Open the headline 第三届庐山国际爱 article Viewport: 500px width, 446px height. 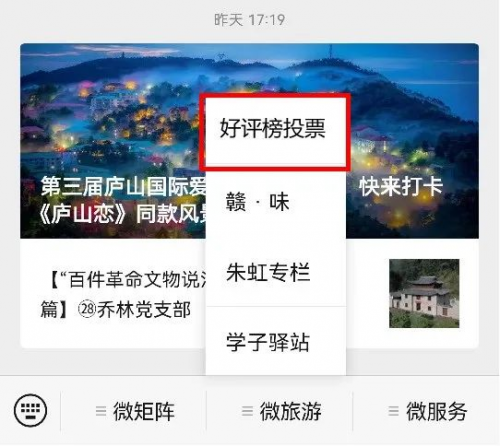[123, 186]
